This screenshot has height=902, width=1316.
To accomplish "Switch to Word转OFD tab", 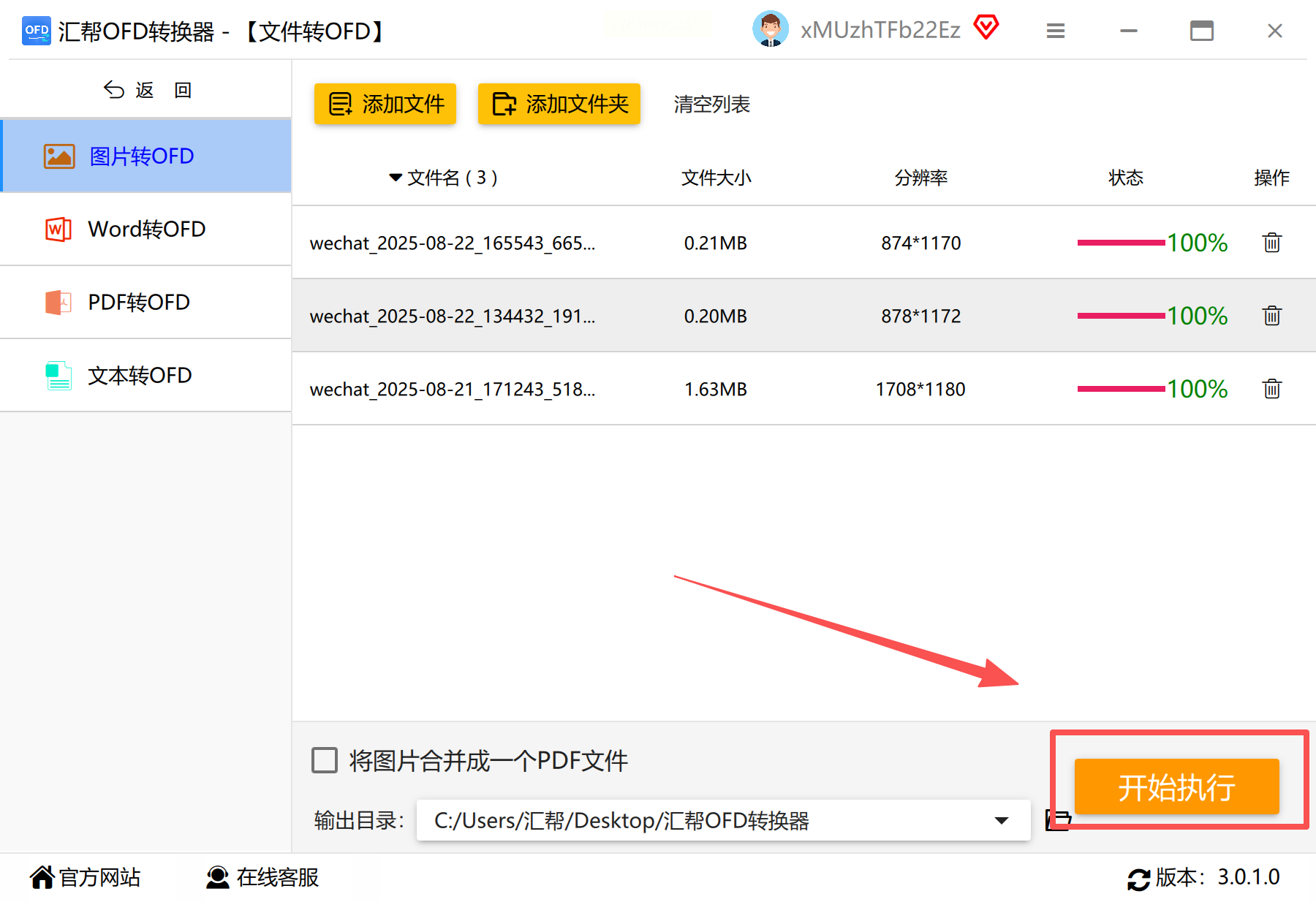I will pos(146,229).
